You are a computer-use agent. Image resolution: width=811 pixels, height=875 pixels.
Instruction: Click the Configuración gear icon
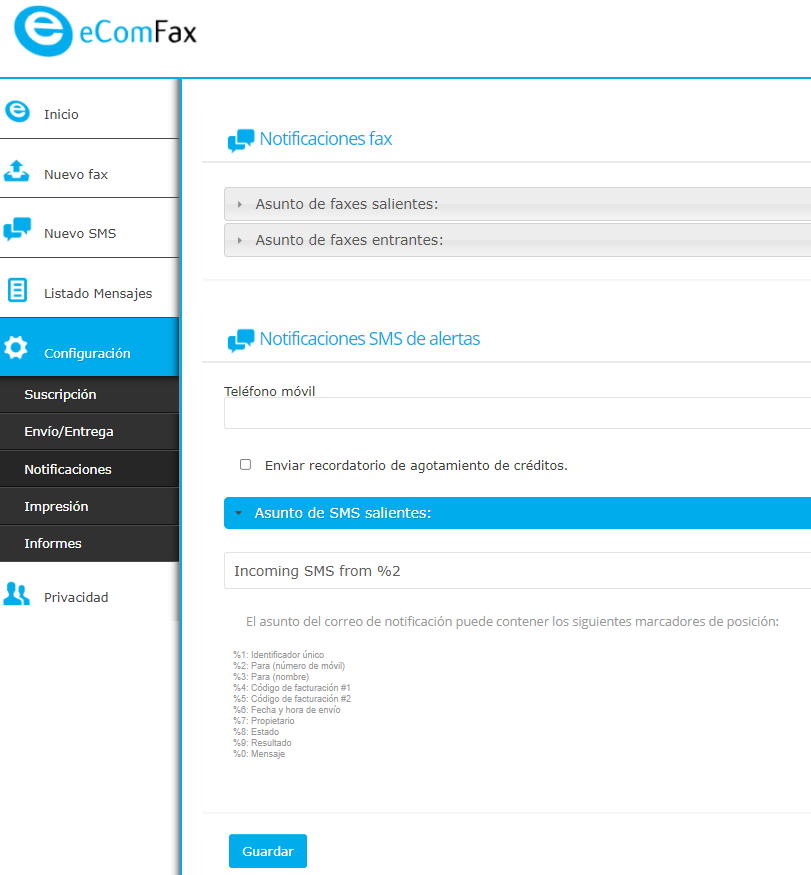16,348
